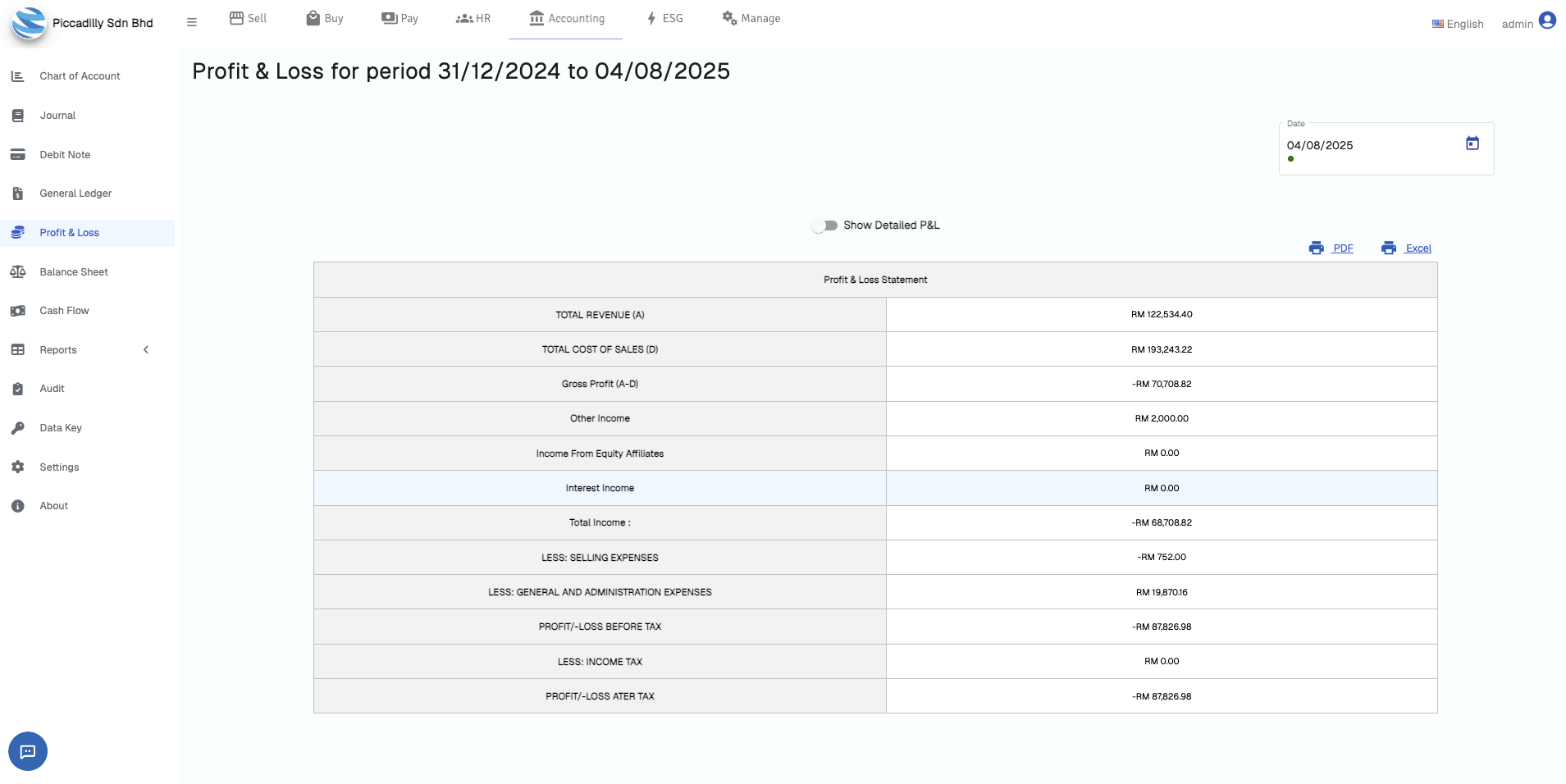Click the Reports table icon
The width and height of the screenshot is (1566, 784).
pyautogui.click(x=17, y=349)
